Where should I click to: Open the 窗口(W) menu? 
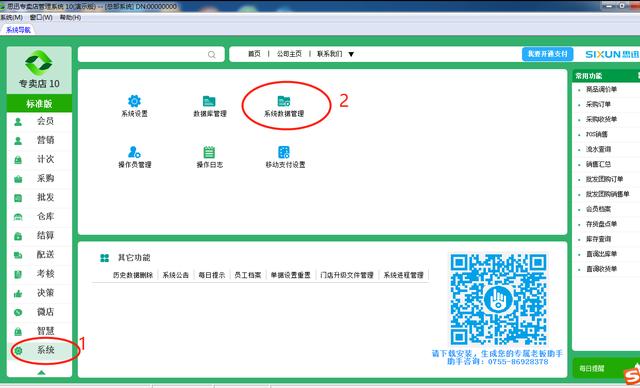click(41, 18)
